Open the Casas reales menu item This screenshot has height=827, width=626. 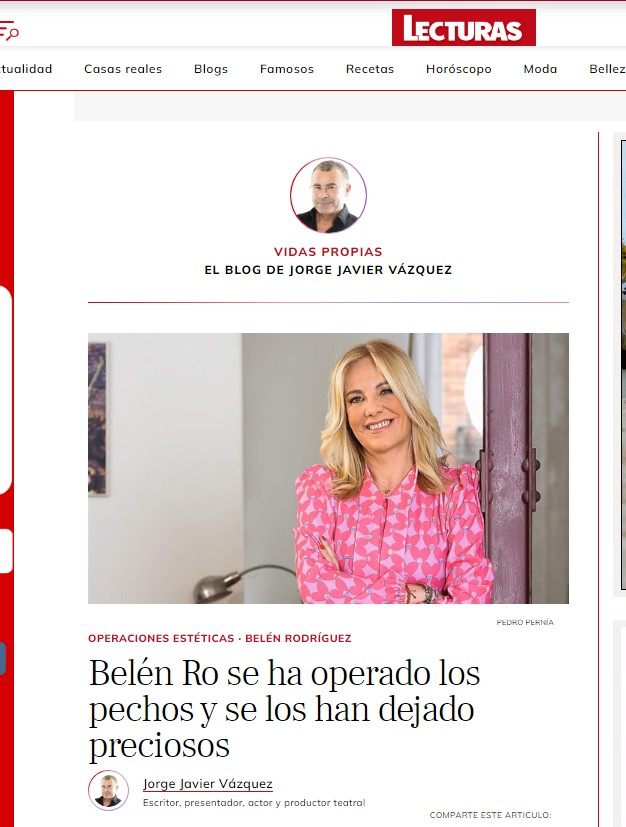pos(123,69)
